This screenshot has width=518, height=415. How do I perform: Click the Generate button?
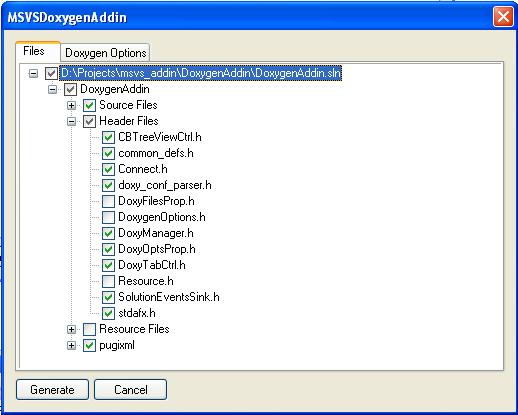(52, 389)
